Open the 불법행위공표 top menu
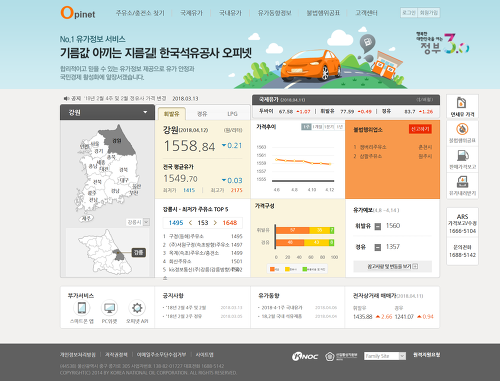Image resolution: width=500 pixels, height=381 pixels. pyautogui.click(x=323, y=13)
